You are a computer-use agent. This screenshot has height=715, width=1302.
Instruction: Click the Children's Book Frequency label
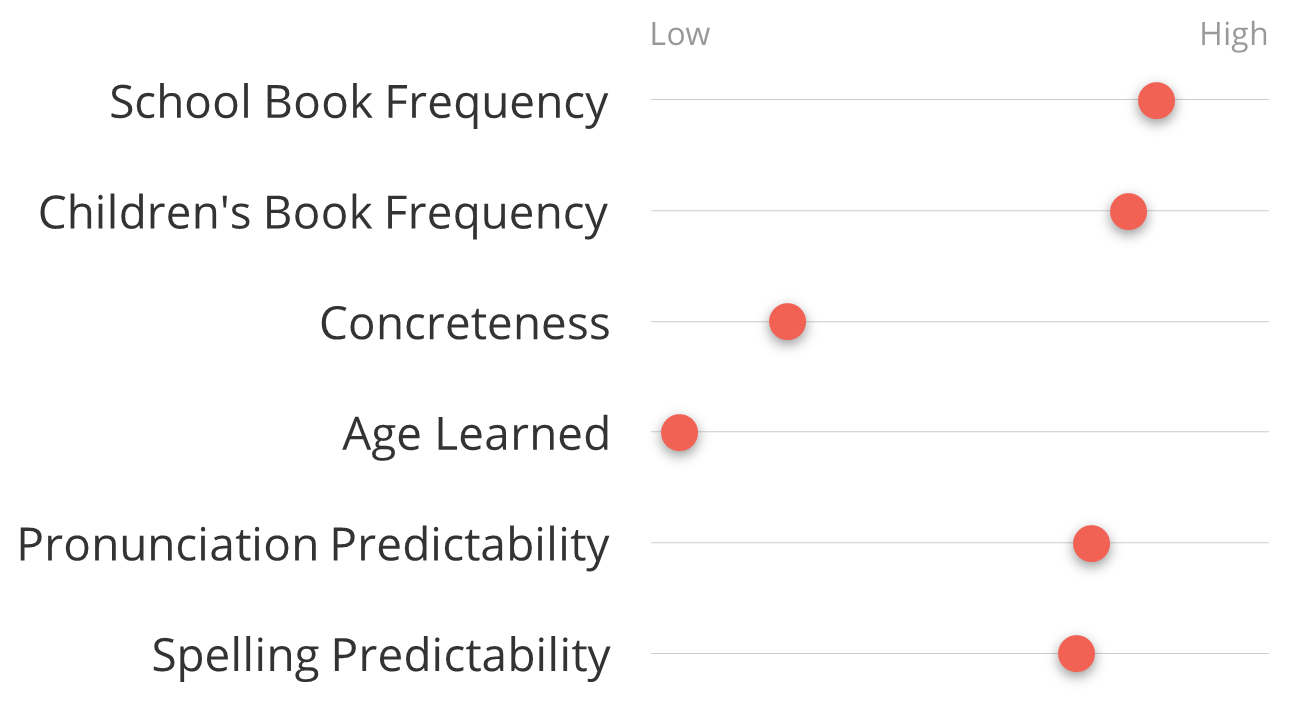click(323, 213)
